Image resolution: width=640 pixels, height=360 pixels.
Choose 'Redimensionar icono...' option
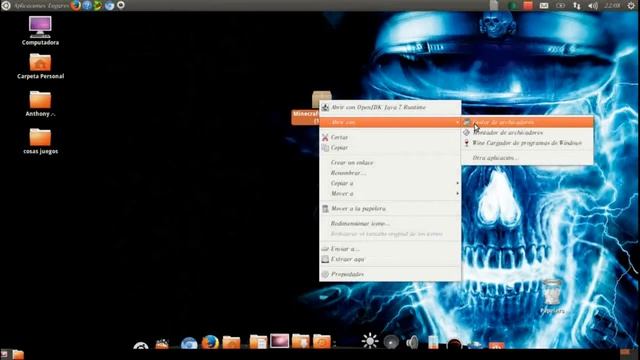pos(390,224)
